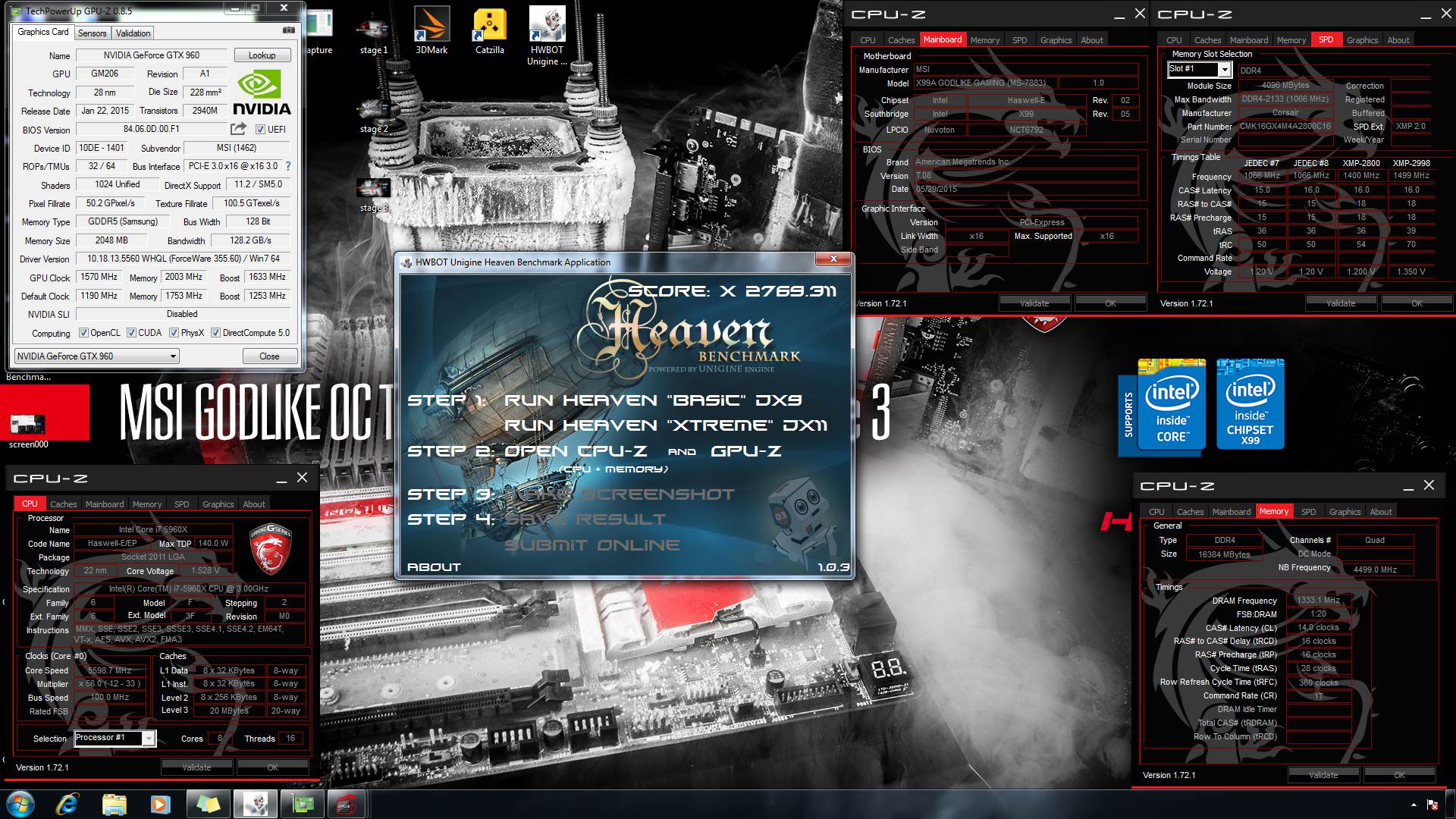Screen dimensions: 1456x819
Task: Minimize the bottom-left CPU-Z CPU window
Action: click(281, 479)
